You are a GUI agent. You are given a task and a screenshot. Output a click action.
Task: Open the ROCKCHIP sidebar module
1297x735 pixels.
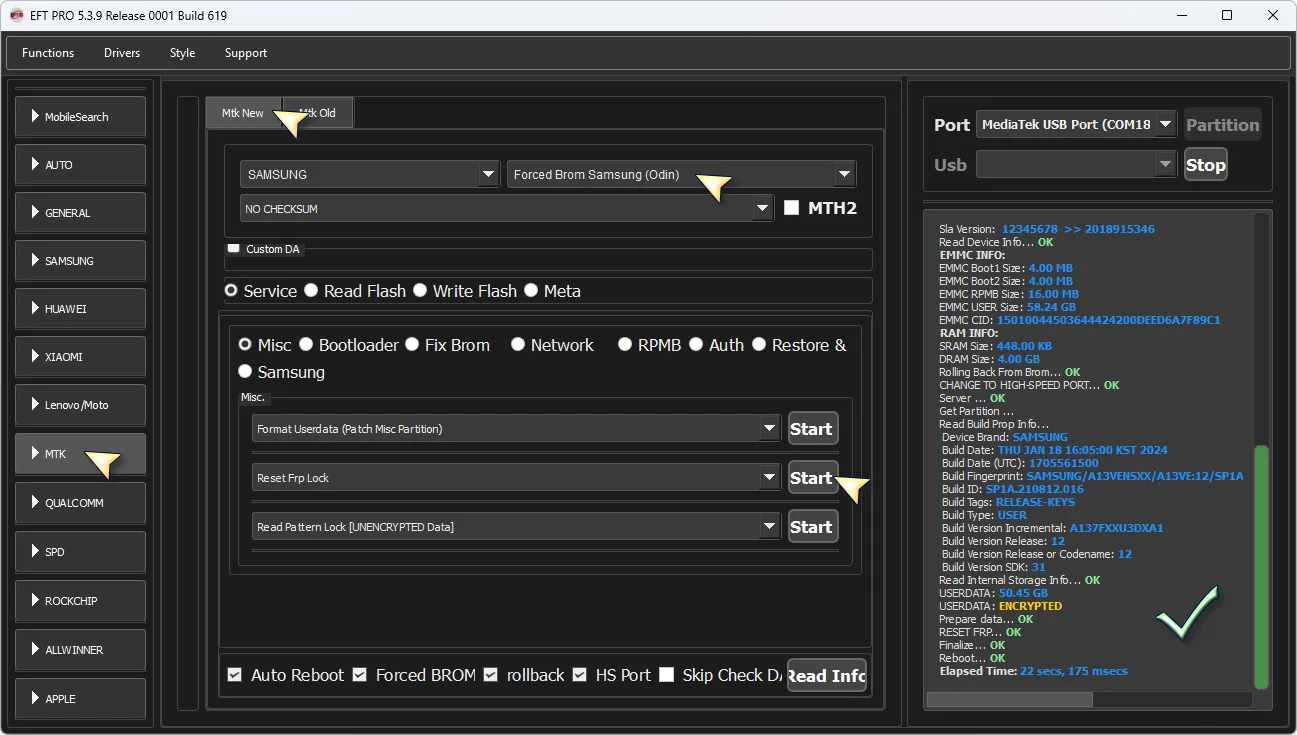[80, 601]
